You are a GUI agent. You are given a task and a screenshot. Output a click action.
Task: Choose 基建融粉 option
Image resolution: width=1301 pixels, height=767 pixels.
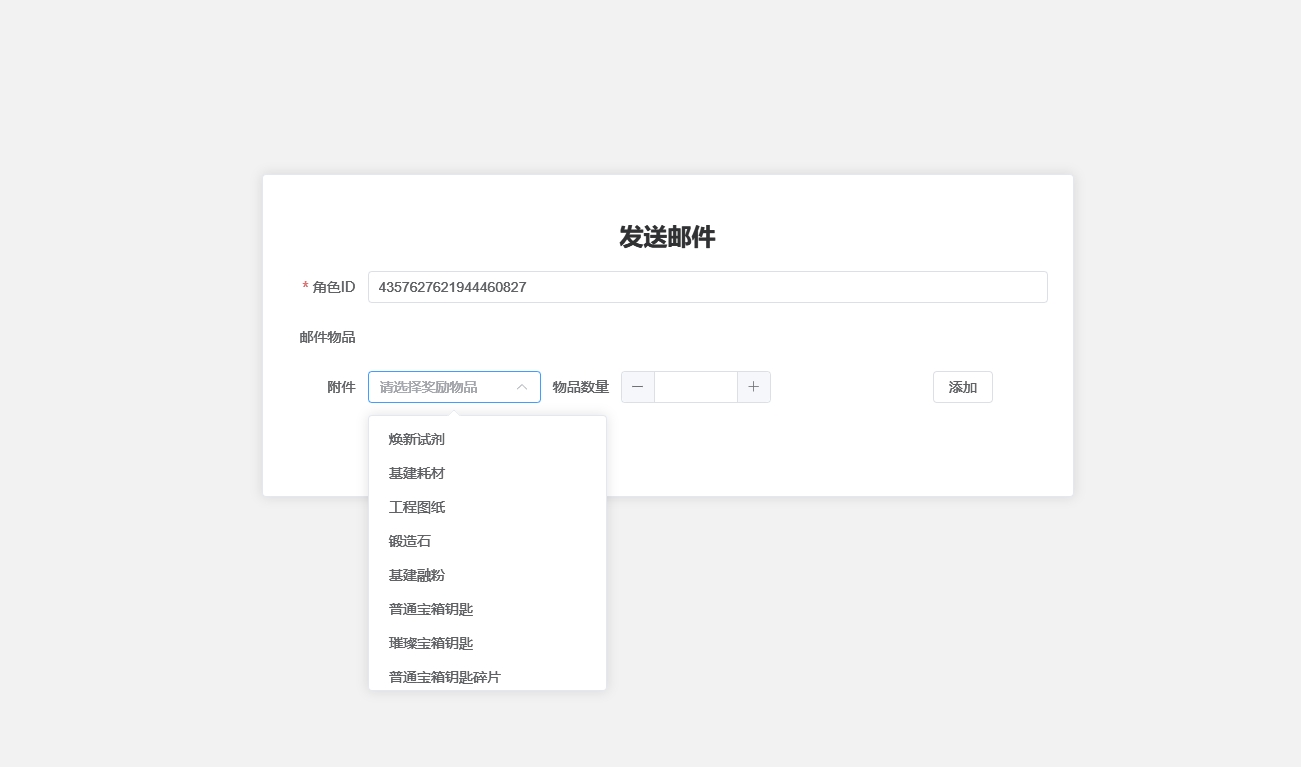pyautogui.click(x=487, y=575)
